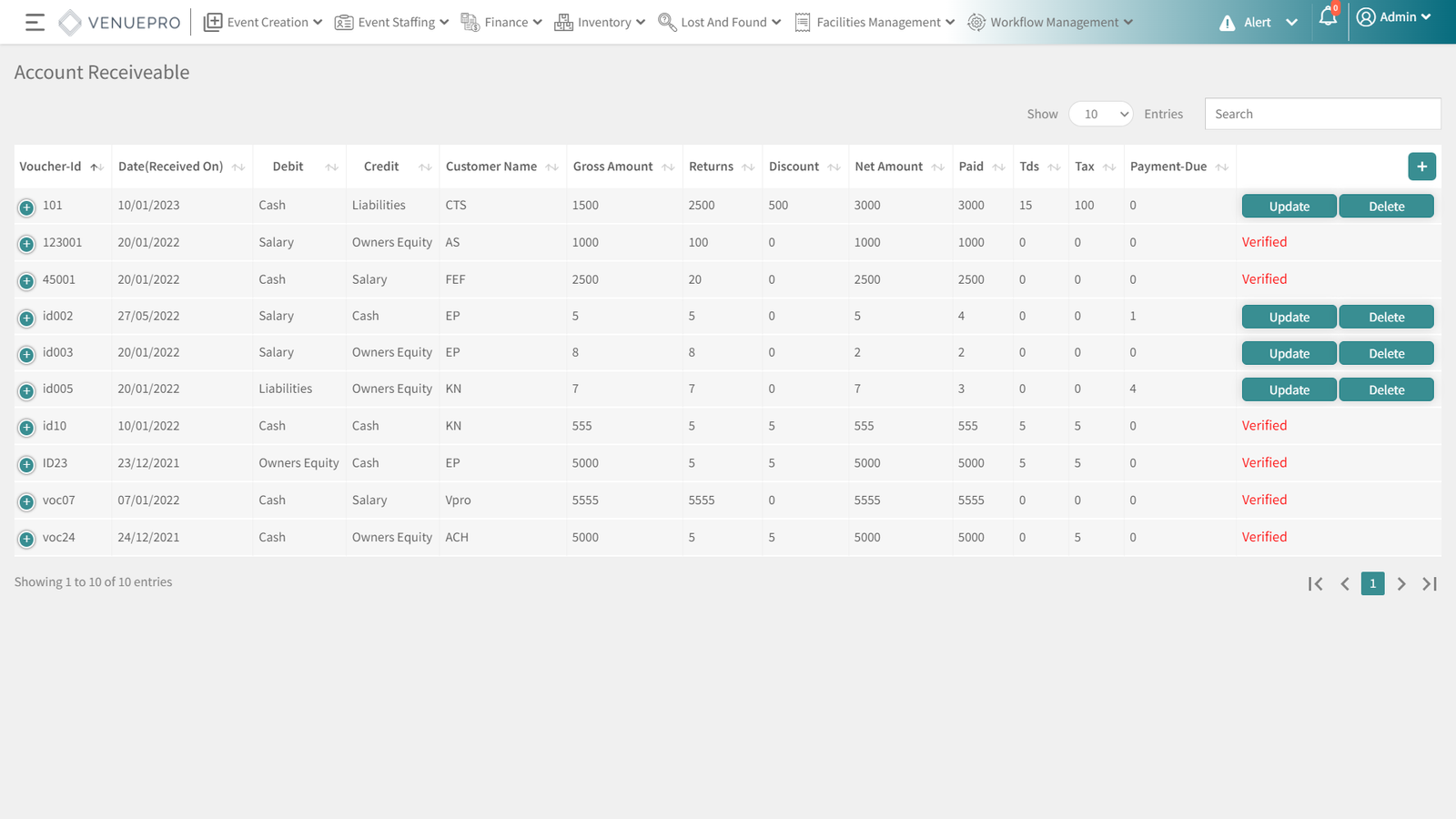
Task: Delete the id003 voucher record
Action: click(1386, 354)
